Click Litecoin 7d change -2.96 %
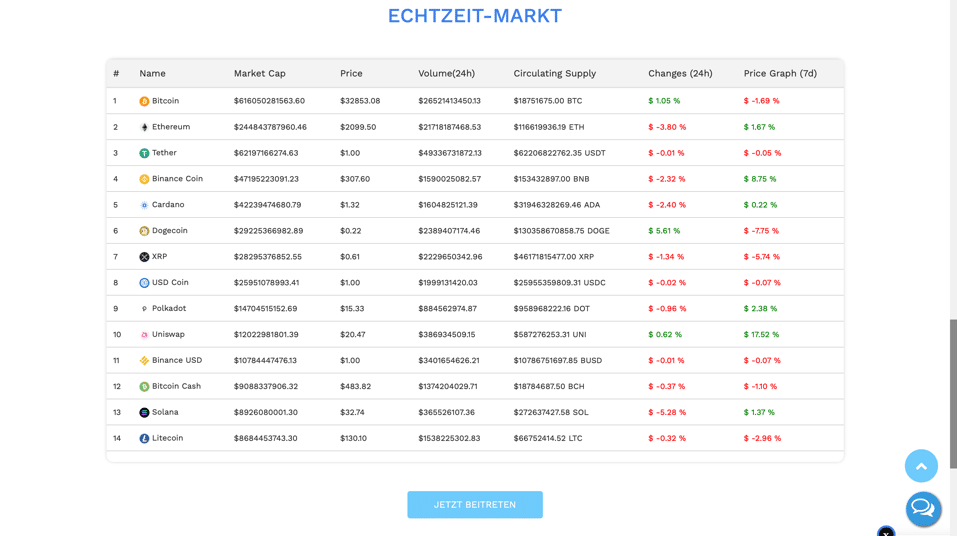 762,438
